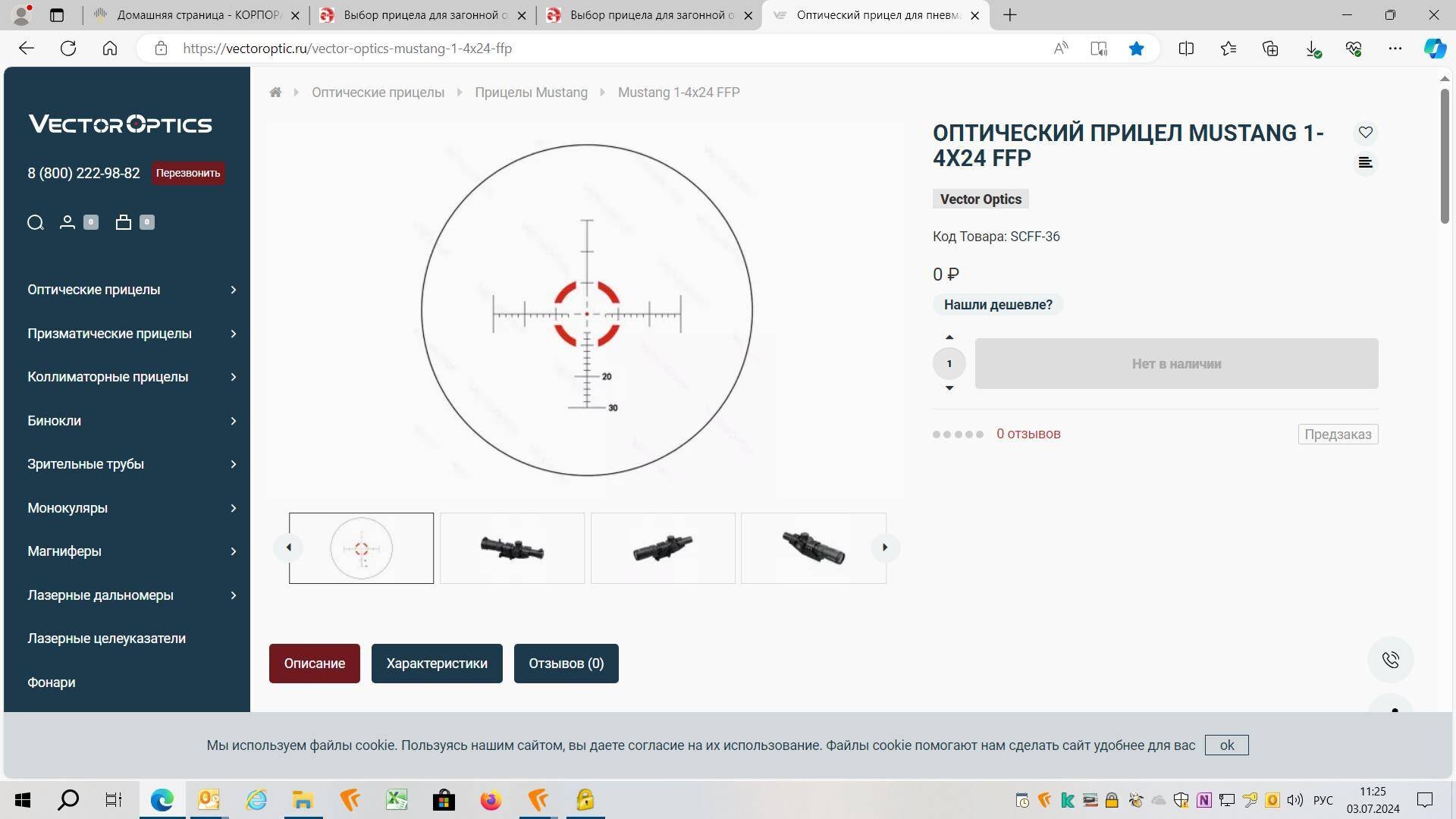1456x819 pixels.
Task: Add product to wishlist heart icon
Action: [x=1365, y=133]
